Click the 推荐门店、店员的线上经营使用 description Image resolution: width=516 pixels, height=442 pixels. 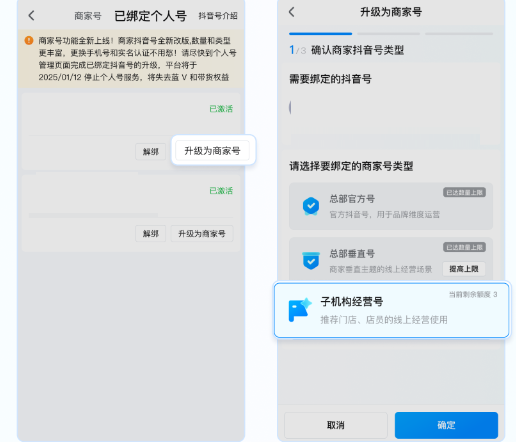tap(384, 320)
